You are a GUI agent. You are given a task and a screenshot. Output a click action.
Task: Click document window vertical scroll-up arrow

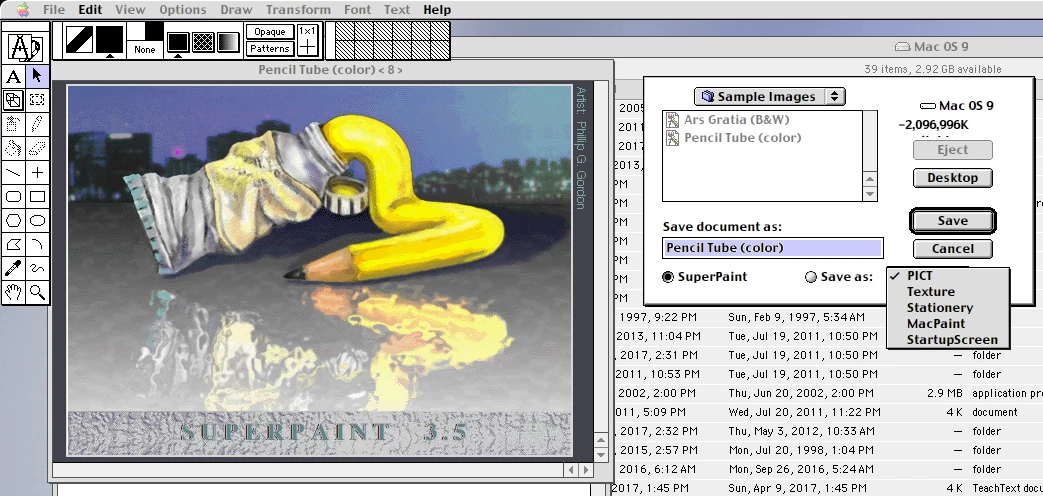pyautogui.click(x=601, y=440)
